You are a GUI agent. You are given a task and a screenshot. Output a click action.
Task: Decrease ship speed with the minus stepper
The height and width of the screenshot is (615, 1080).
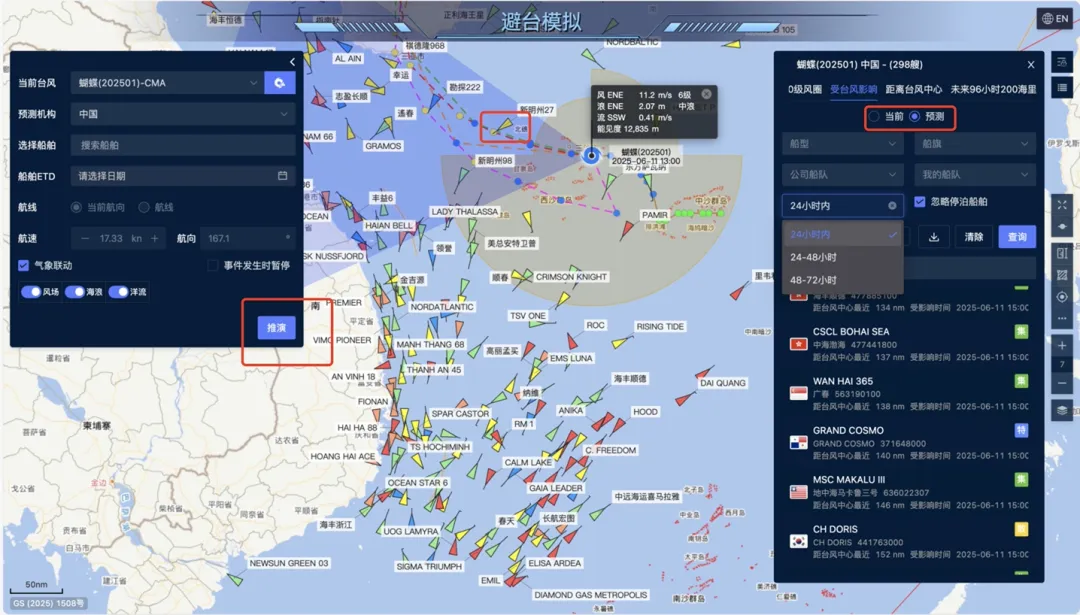85,238
